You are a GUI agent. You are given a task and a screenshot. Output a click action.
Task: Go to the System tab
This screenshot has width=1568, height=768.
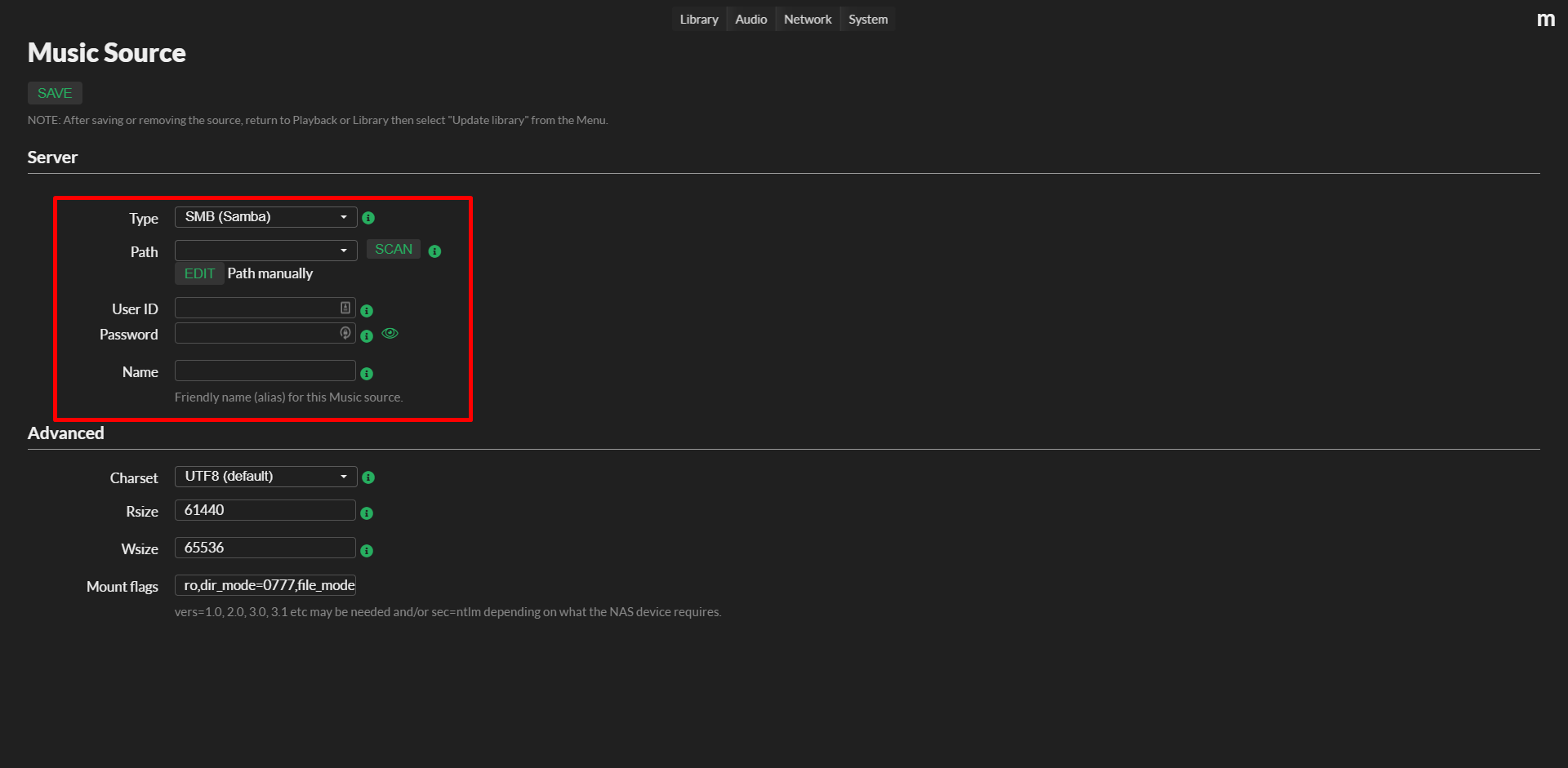coord(868,20)
